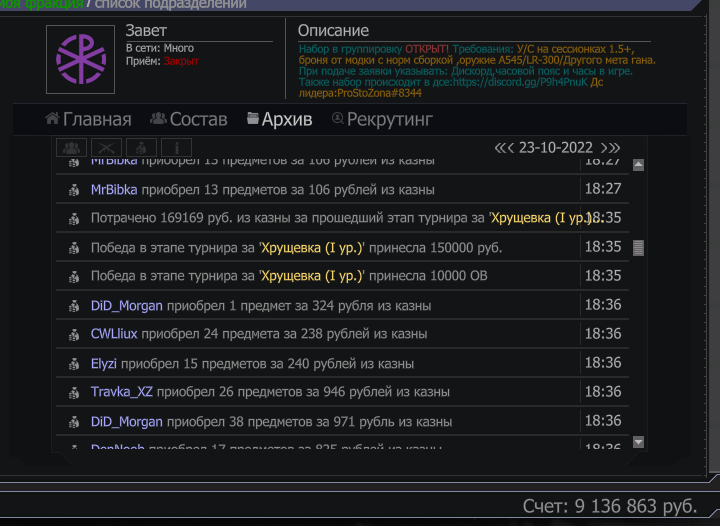Click the treasury icon beside Travka_XZ entry
The width and height of the screenshot is (720, 526).
(73, 393)
